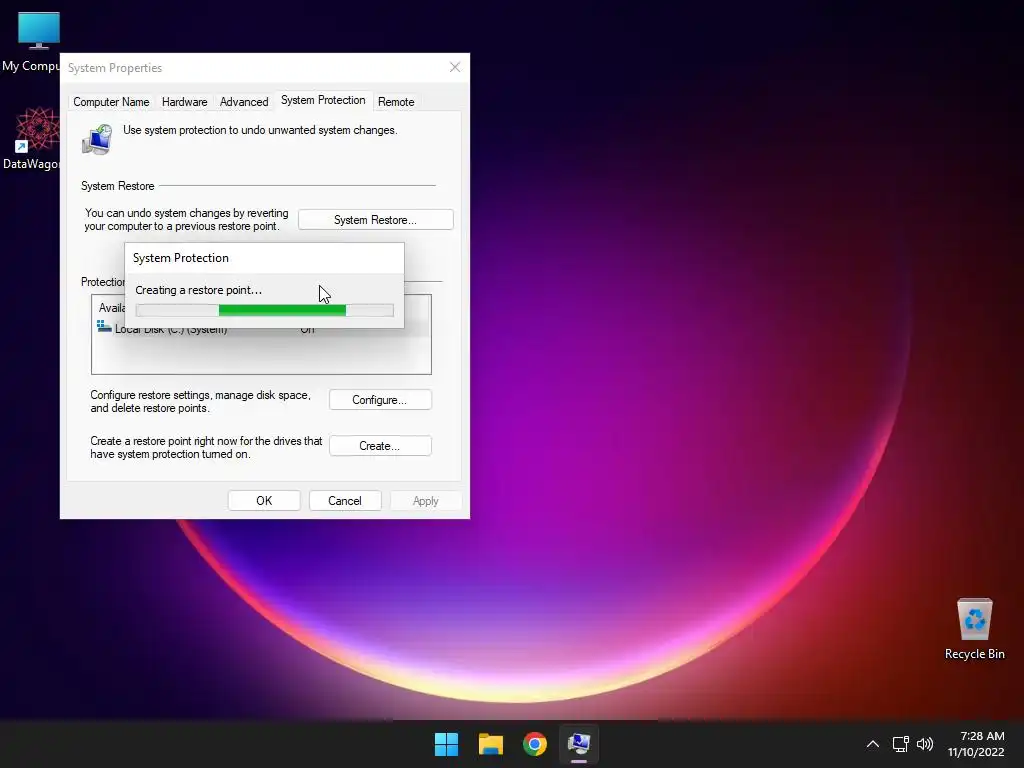Open the clock and date flyout
Image resolution: width=1024 pixels, height=768 pixels.
(x=976, y=744)
